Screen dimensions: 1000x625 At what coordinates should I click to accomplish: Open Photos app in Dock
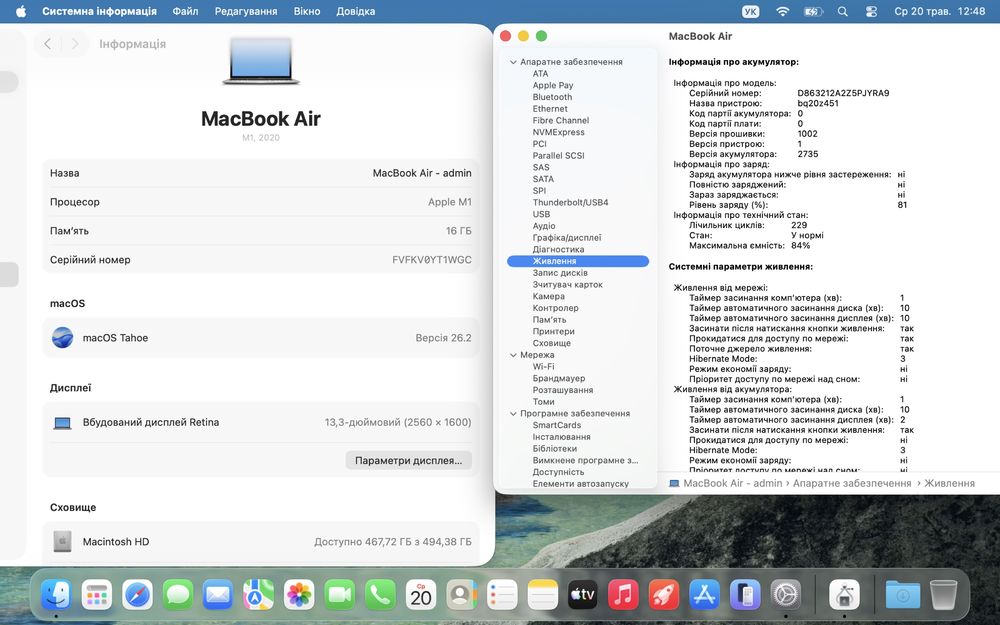(x=299, y=595)
